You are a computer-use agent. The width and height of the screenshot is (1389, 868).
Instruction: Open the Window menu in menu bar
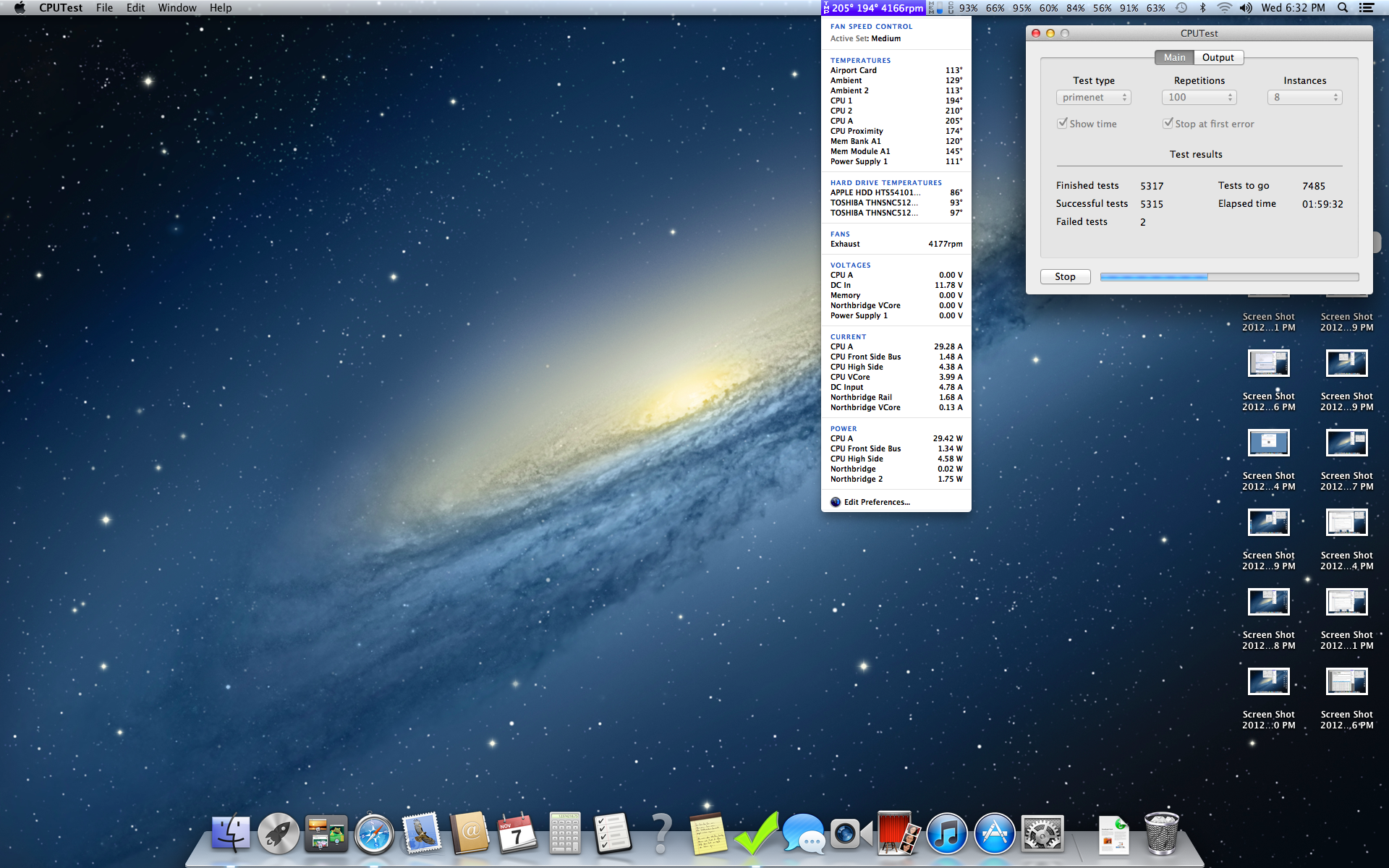pos(177,8)
